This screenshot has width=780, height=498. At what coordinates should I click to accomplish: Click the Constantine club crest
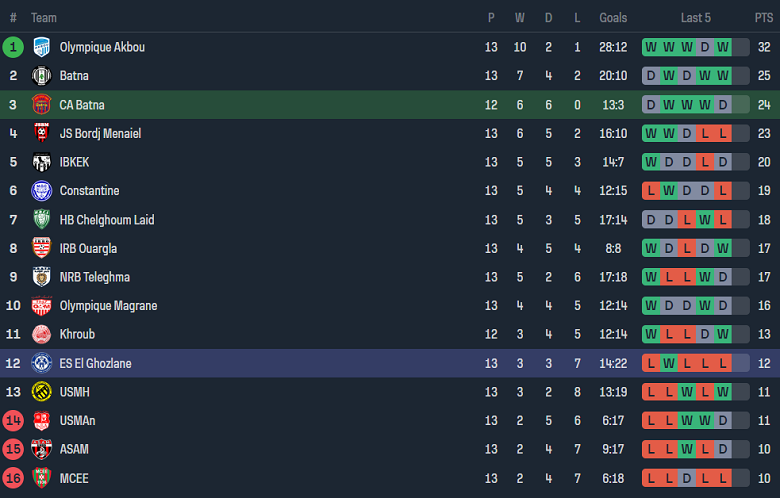[41, 191]
